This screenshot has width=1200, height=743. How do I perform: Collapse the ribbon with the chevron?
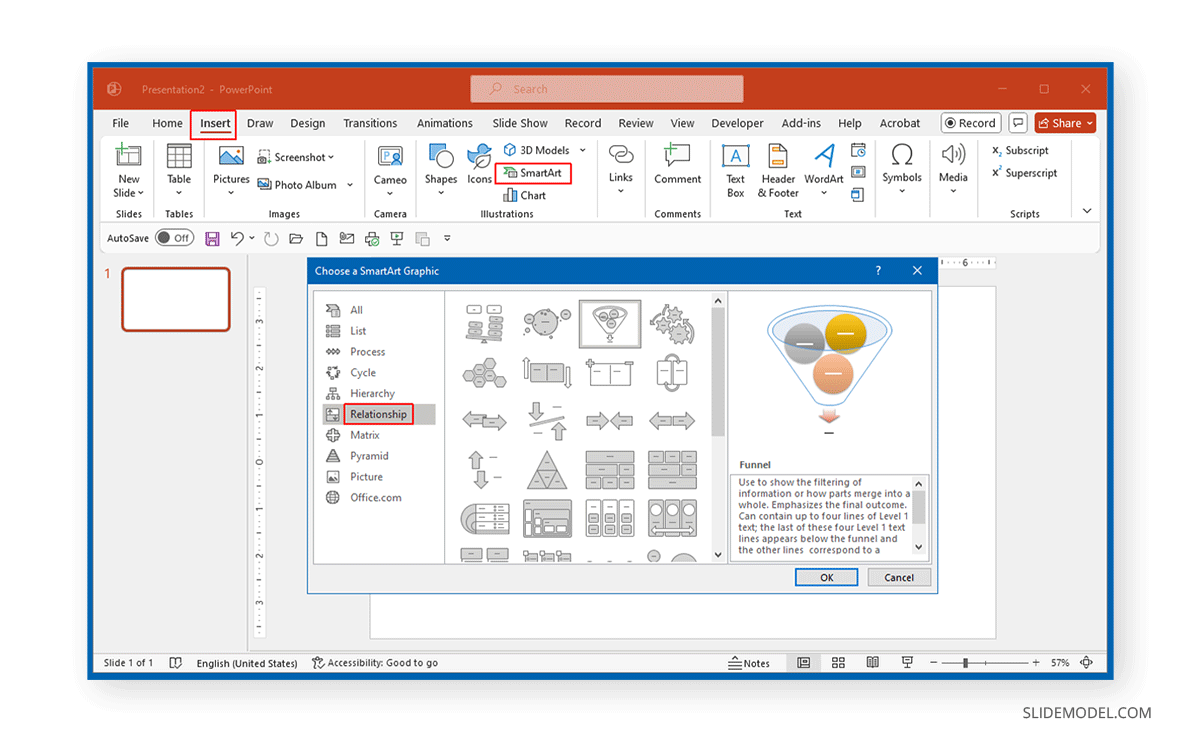(x=1087, y=212)
